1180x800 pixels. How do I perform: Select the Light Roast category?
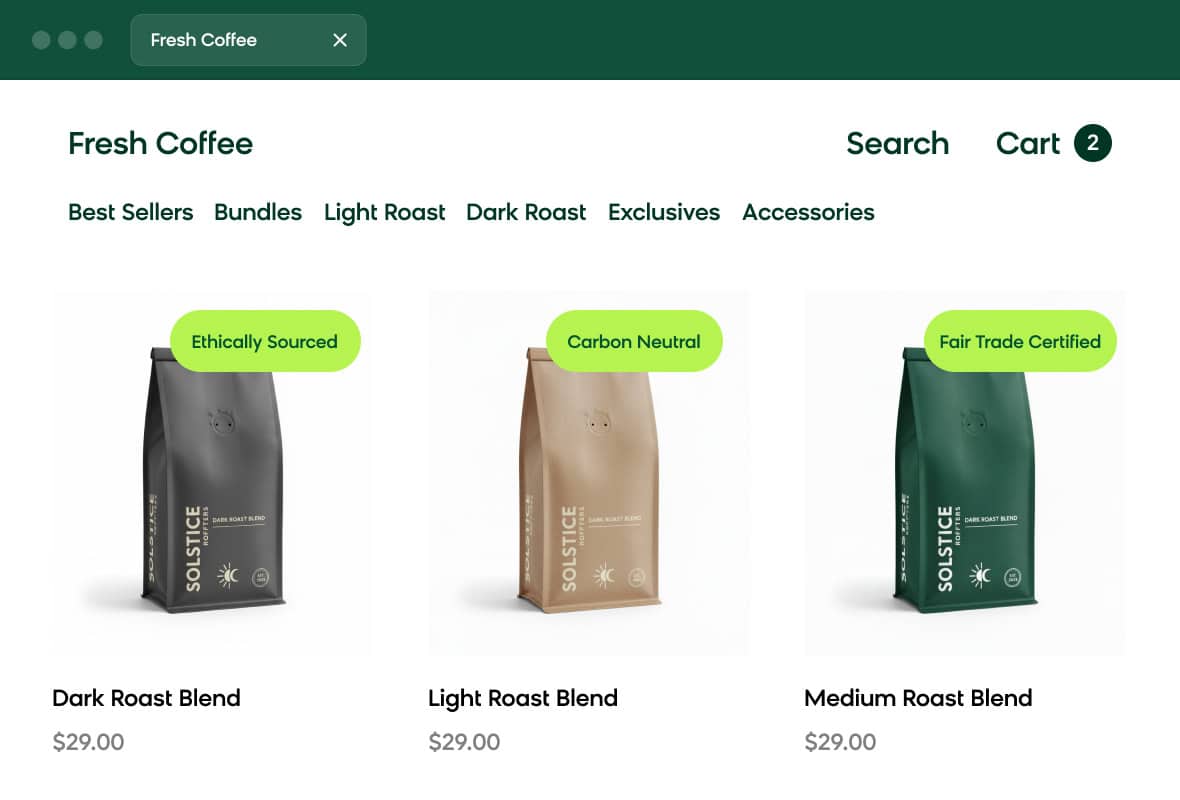click(385, 212)
